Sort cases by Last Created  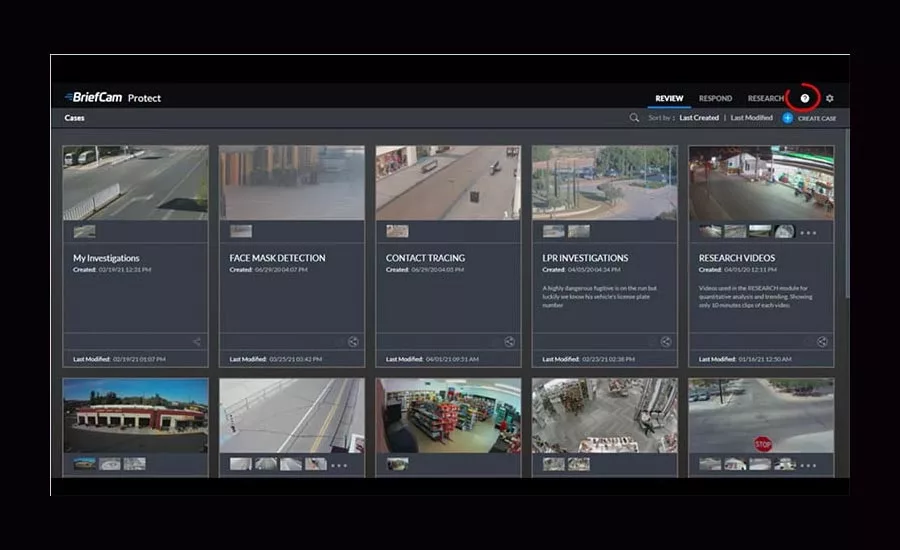pyautogui.click(x=699, y=118)
